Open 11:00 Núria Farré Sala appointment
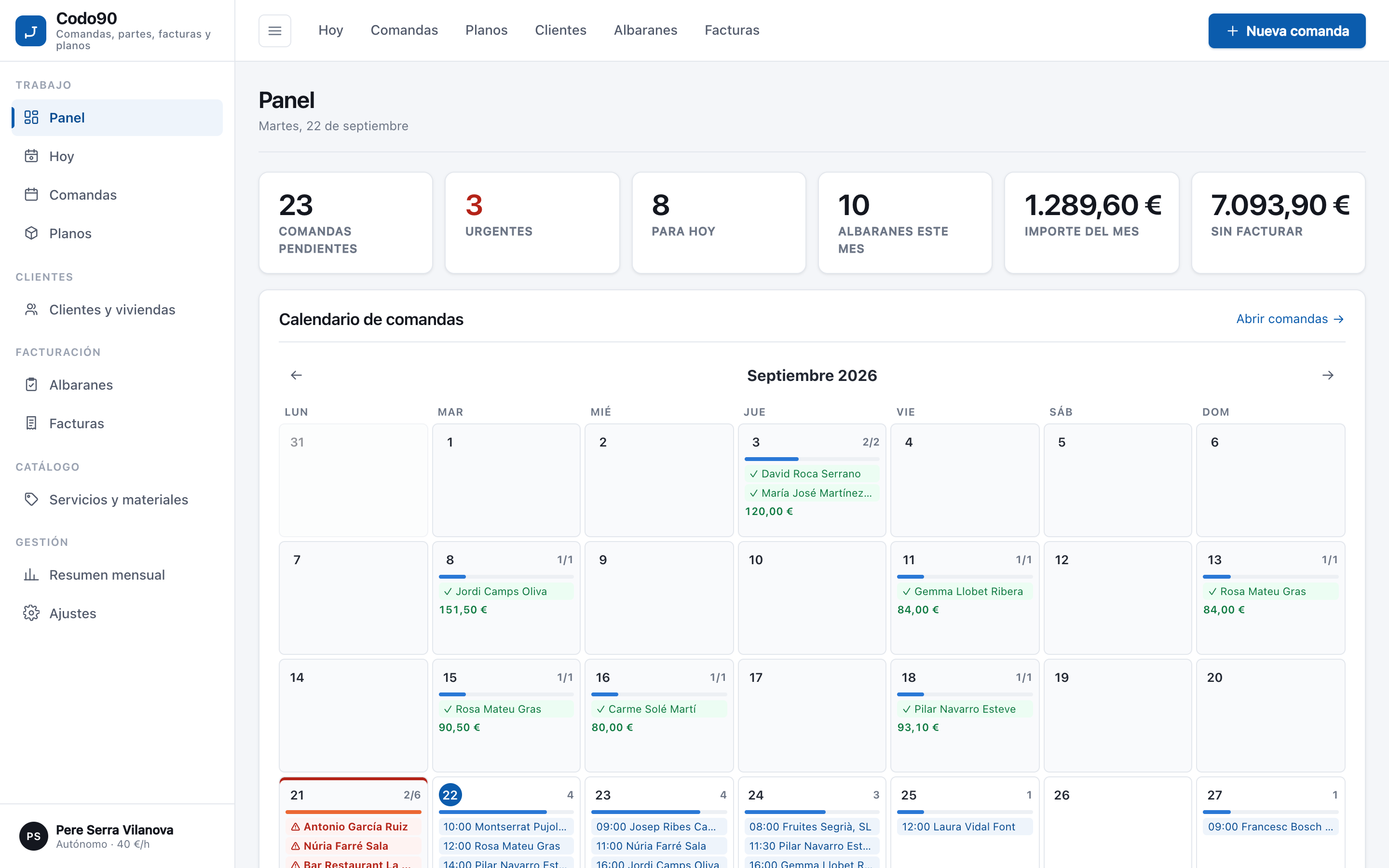This screenshot has width=1389, height=868. point(659,846)
